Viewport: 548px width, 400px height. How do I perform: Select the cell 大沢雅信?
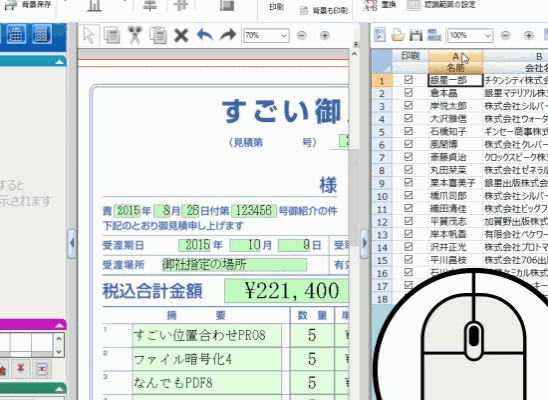click(456, 118)
